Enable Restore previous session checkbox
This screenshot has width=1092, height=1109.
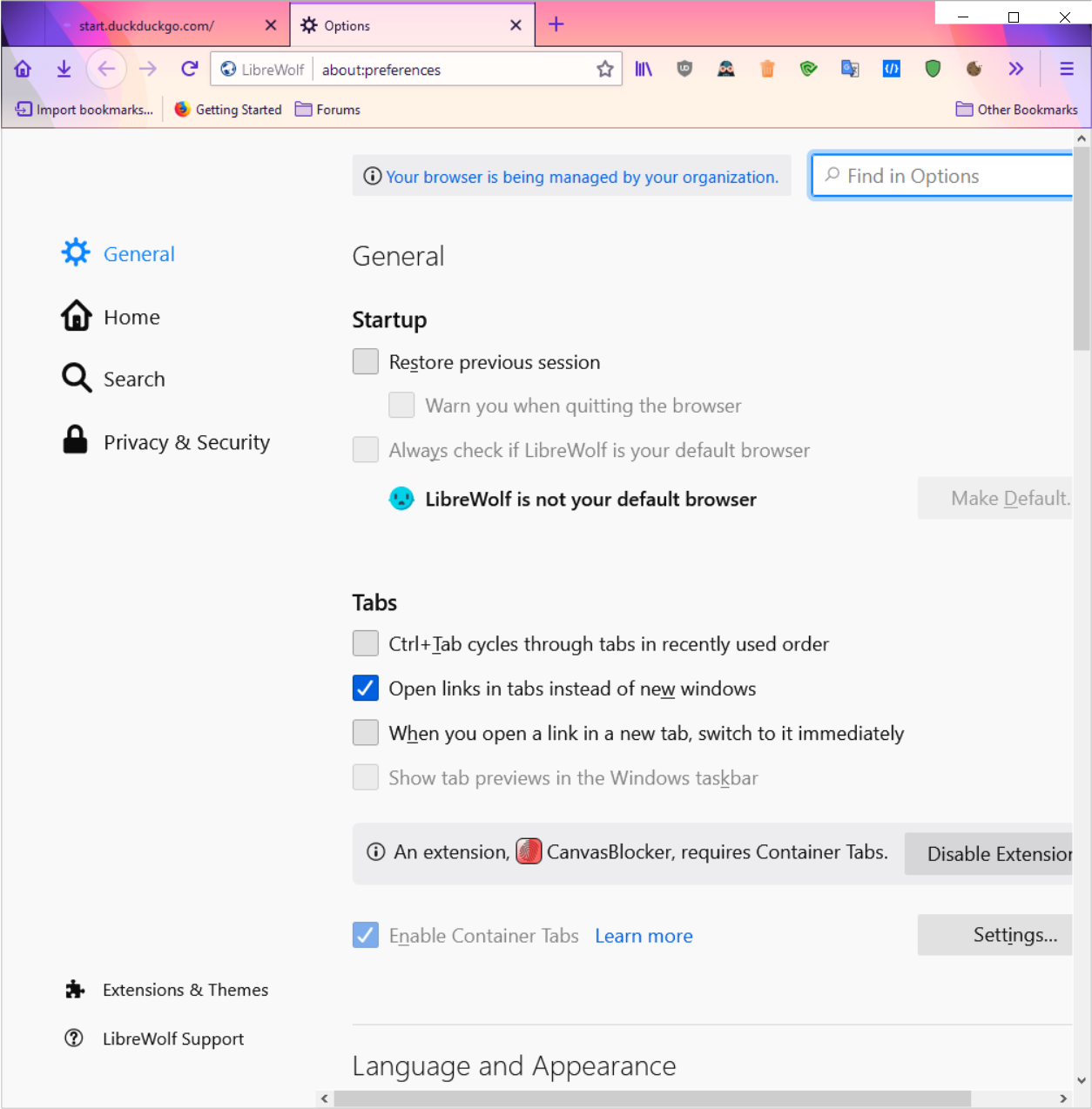pos(366,361)
